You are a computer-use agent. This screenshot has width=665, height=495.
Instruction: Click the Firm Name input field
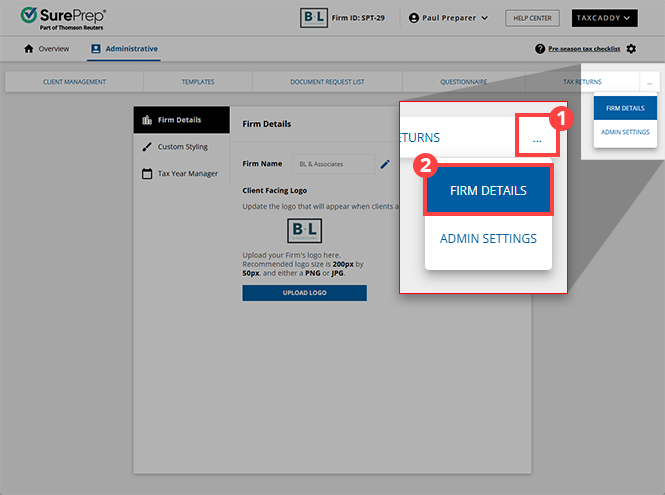[329, 163]
